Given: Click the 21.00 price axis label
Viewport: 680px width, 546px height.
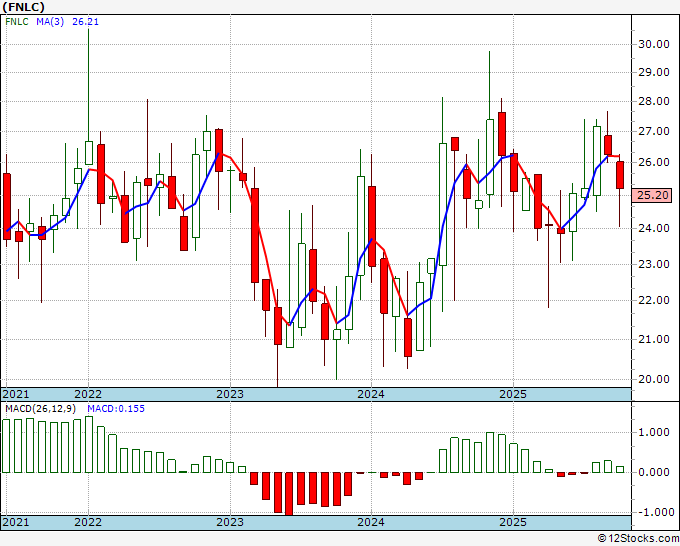Looking at the screenshot, I should [x=654, y=339].
